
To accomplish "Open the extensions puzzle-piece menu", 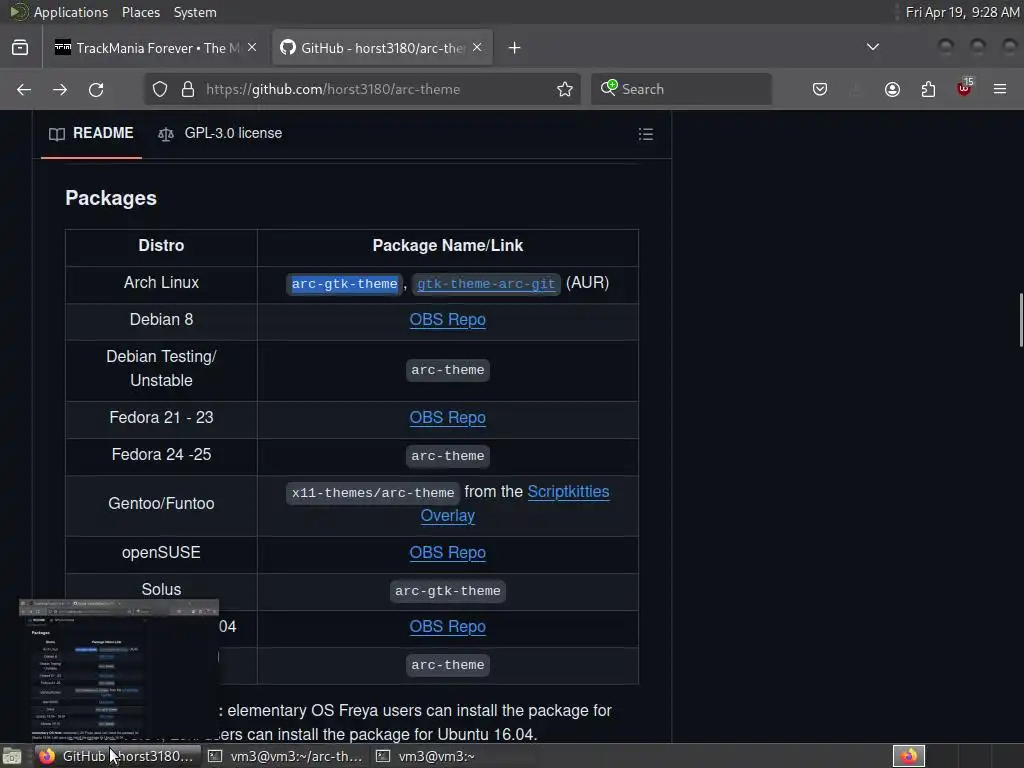I will (929, 89).
